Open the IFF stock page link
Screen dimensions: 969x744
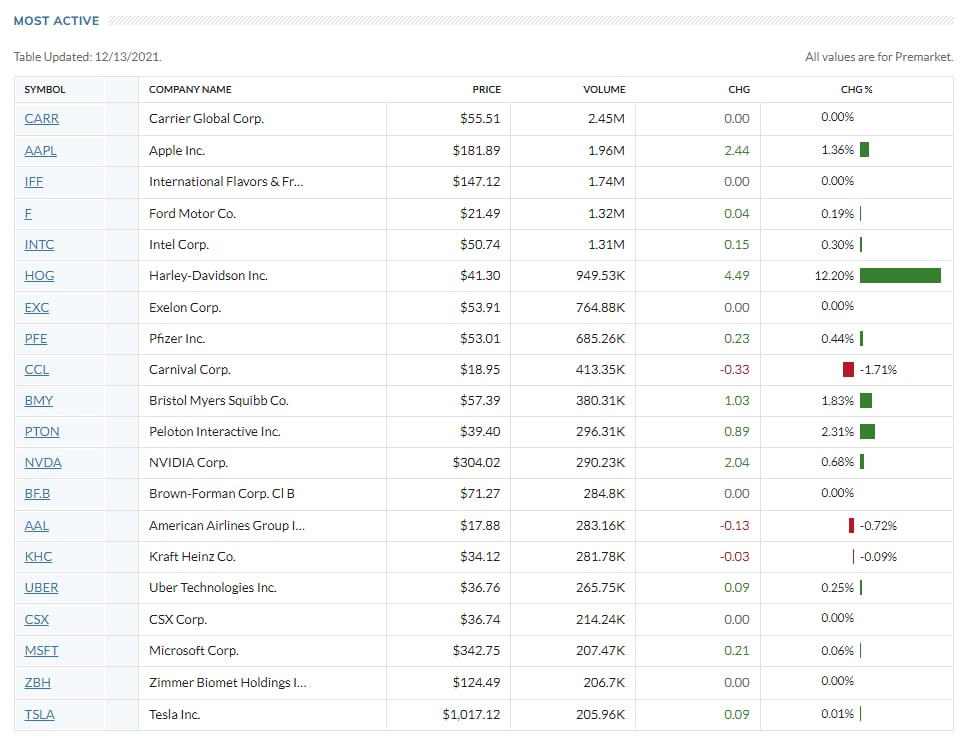33,182
